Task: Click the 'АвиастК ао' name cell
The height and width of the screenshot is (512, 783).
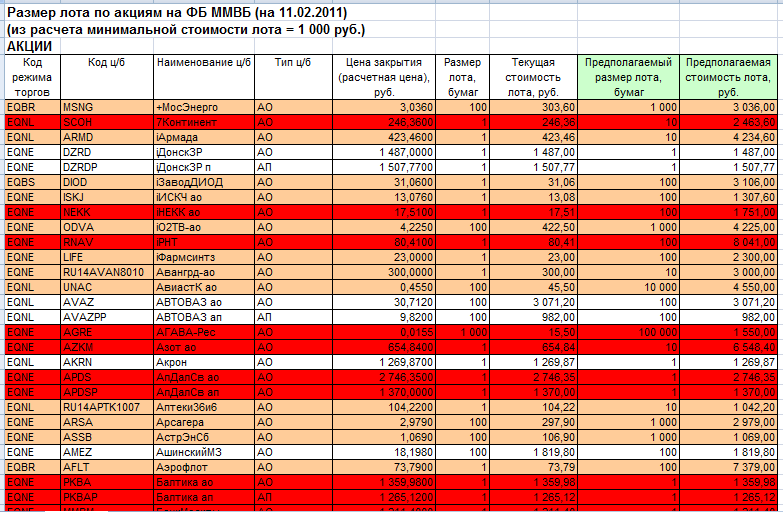Action: coord(204,287)
